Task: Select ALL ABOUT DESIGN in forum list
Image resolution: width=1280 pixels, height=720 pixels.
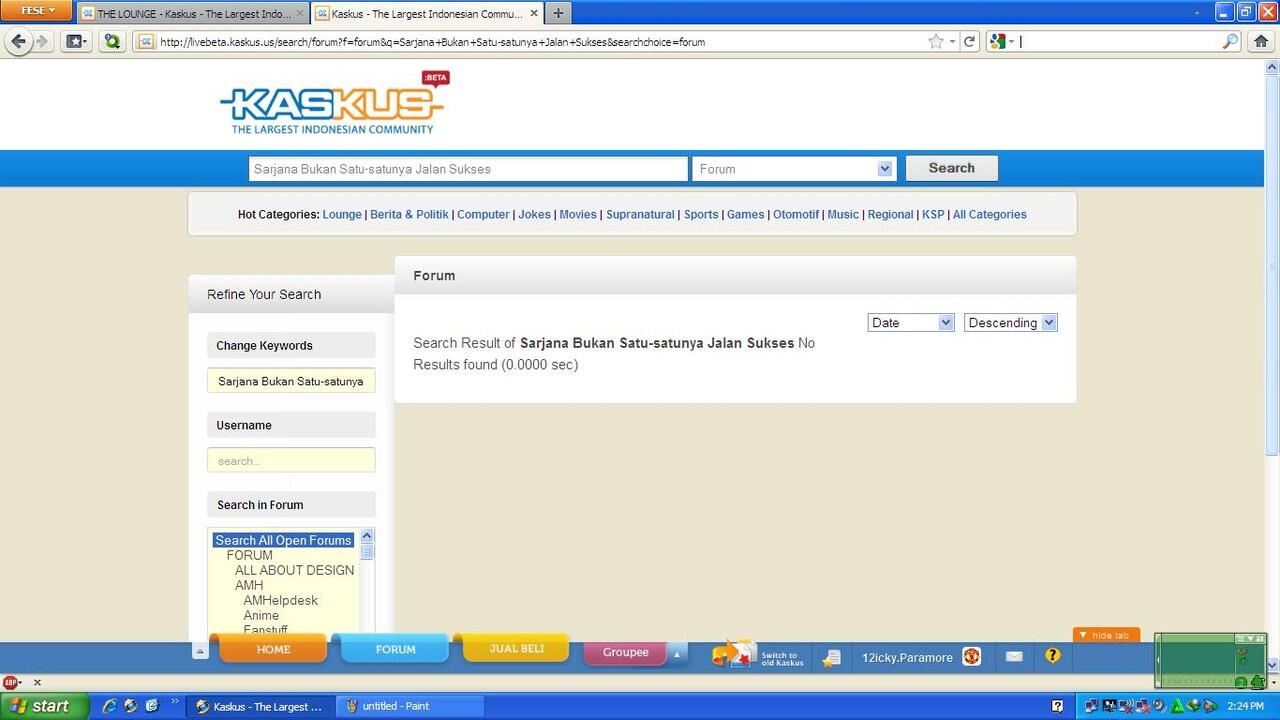Action: coord(294,570)
